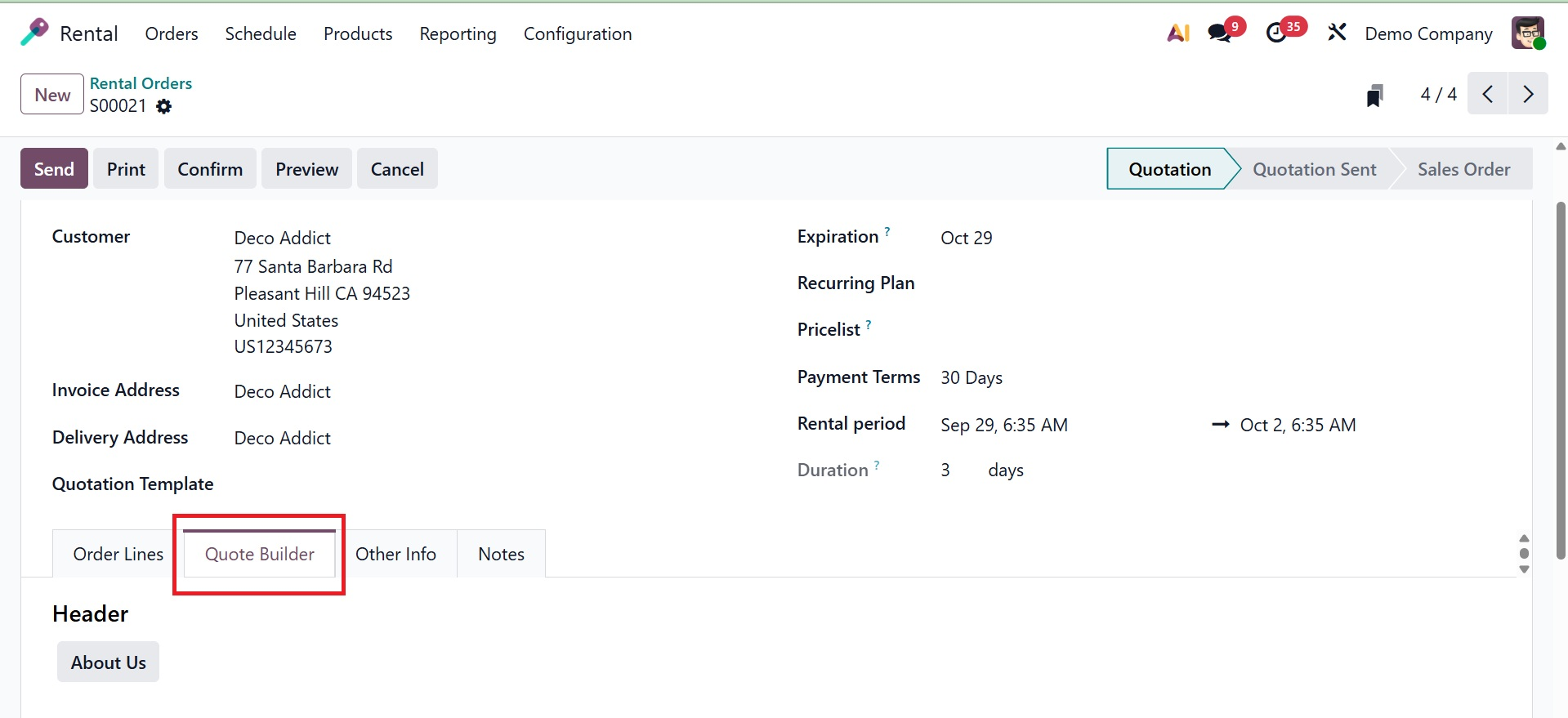Screen dimensions: 1568x718
Task: Send the quotation
Action: coord(54,169)
